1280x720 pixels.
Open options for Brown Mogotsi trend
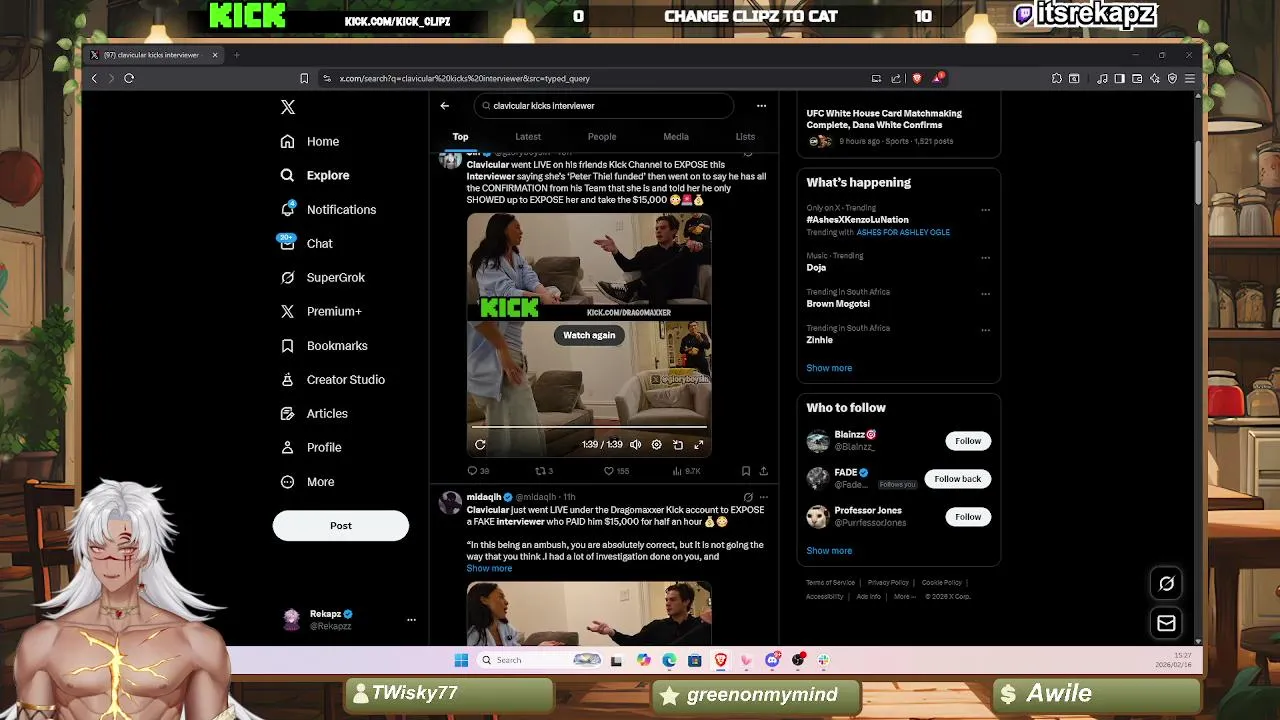click(985, 294)
